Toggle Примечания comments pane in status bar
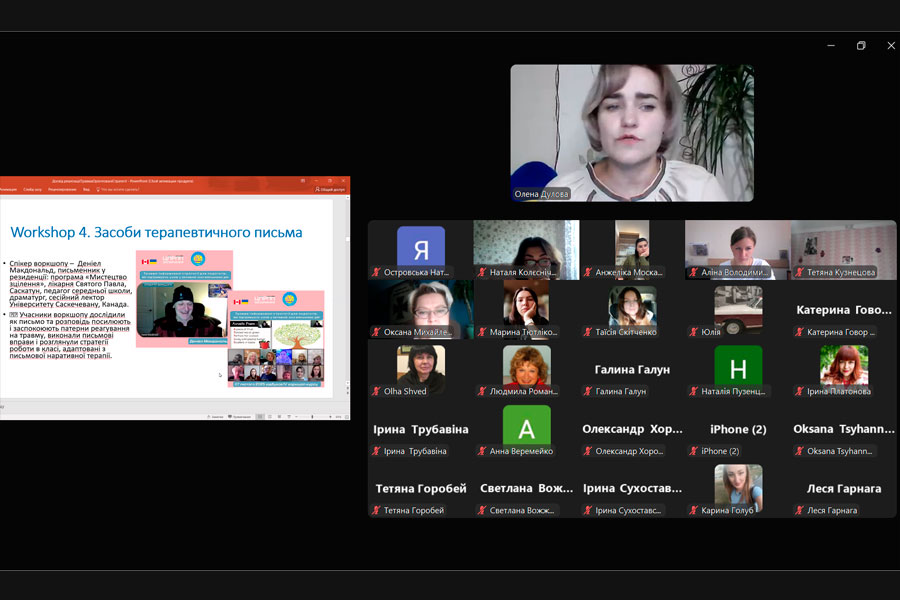 click(x=240, y=416)
